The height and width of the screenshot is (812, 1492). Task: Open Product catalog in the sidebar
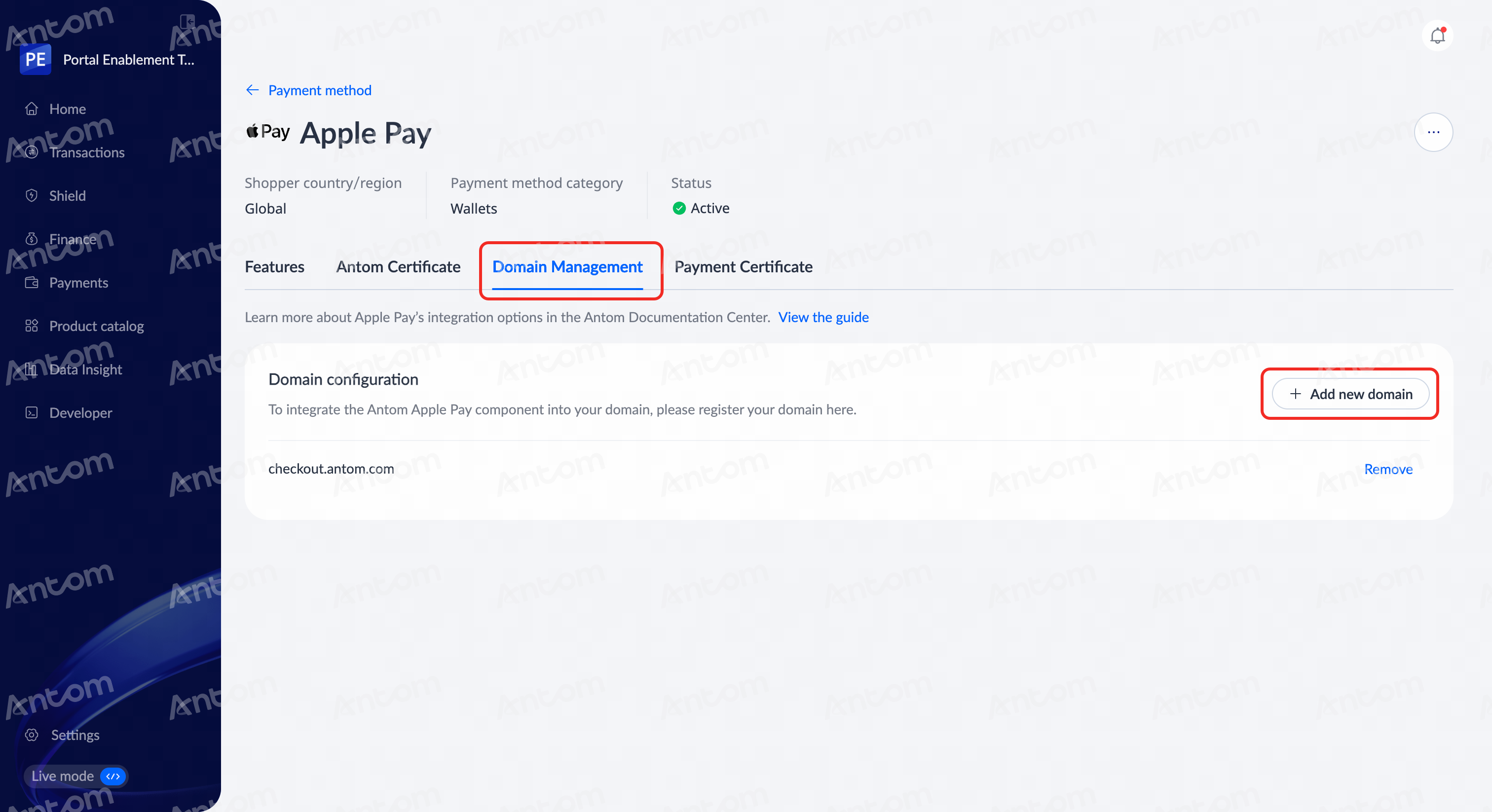97,326
